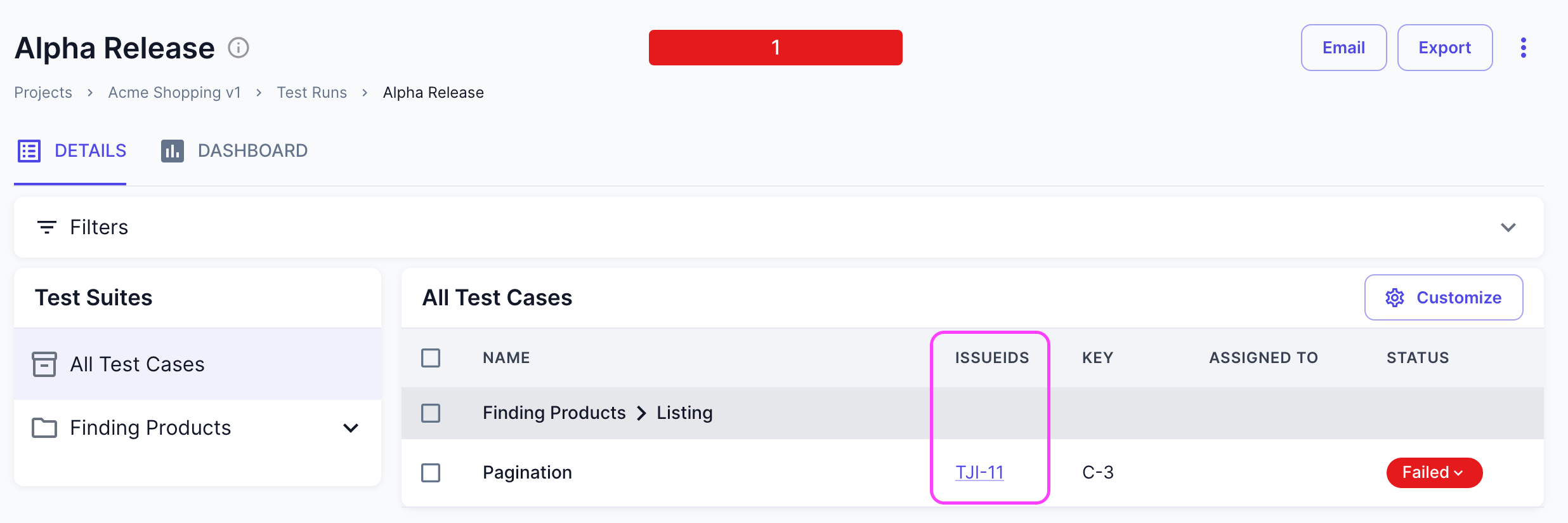Click the red failed count progress bar
This screenshot has height=523, width=1568.
point(775,48)
